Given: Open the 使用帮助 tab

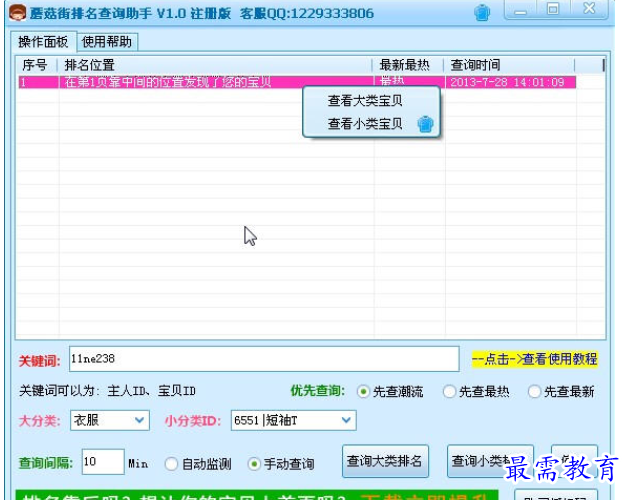Looking at the screenshot, I should point(107,42).
